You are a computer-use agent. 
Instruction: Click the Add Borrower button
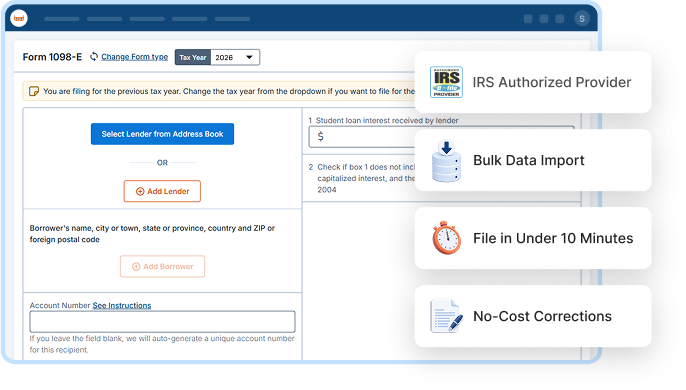coord(162,267)
